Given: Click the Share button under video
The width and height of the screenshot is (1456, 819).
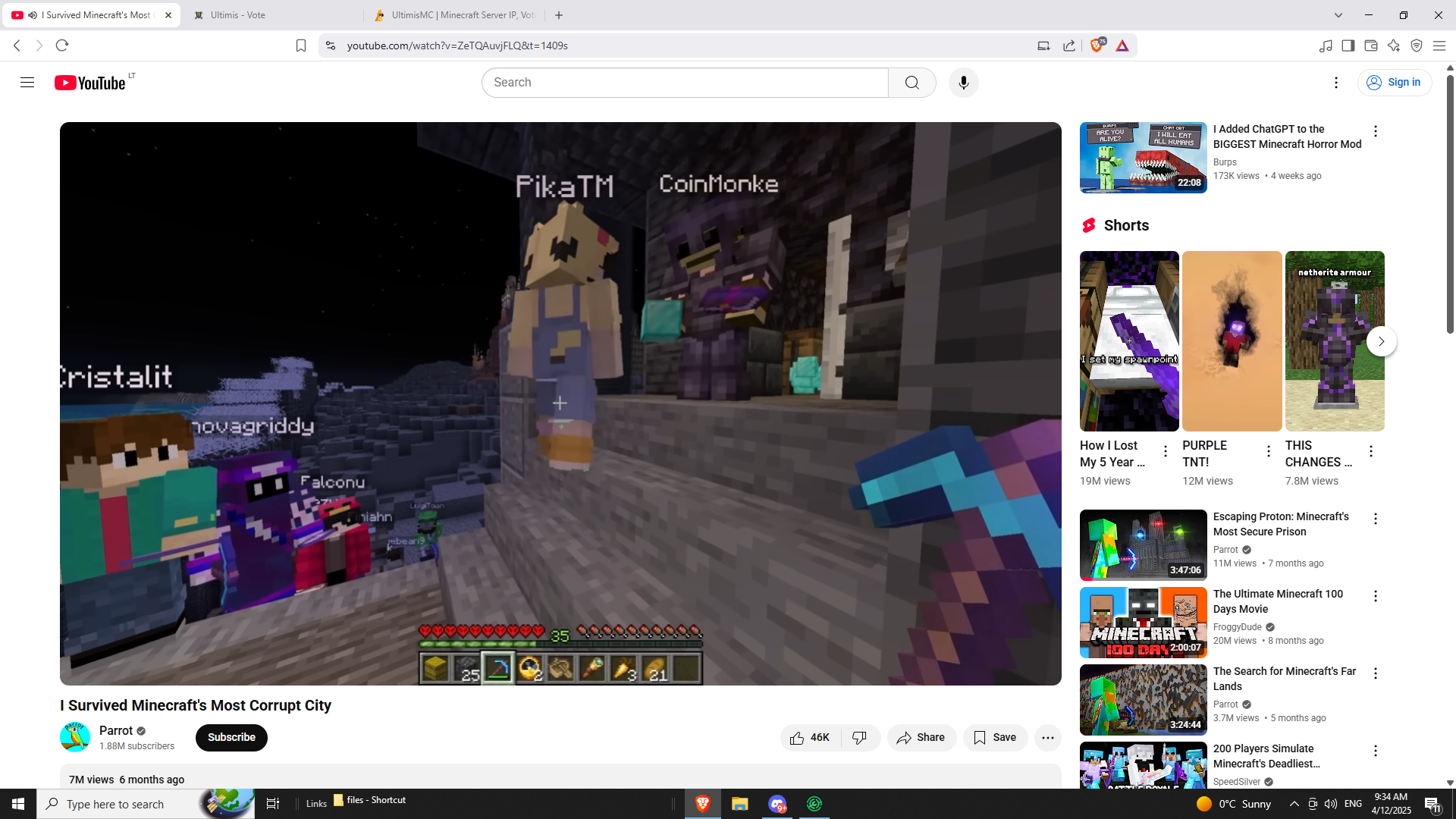Looking at the screenshot, I should point(921,738).
